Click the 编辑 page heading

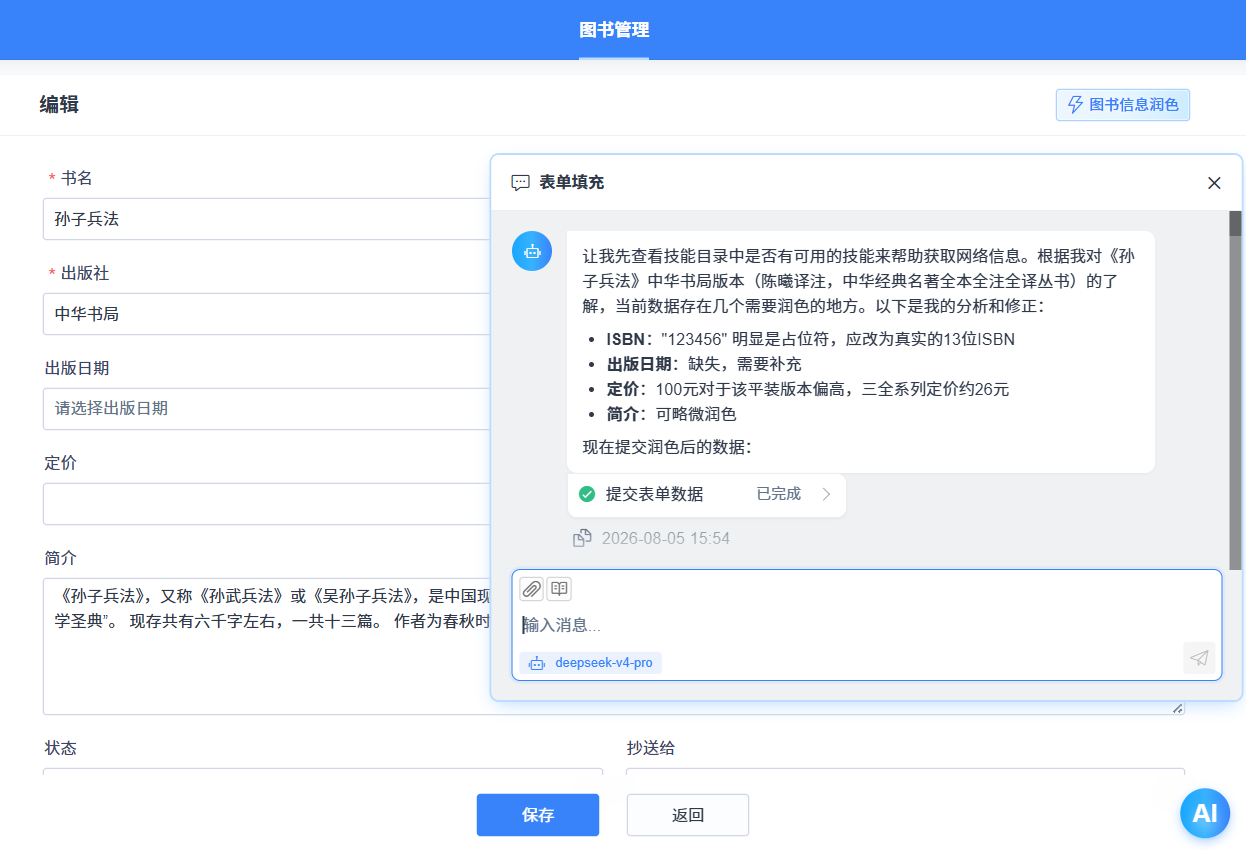click(x=59, y=105)
